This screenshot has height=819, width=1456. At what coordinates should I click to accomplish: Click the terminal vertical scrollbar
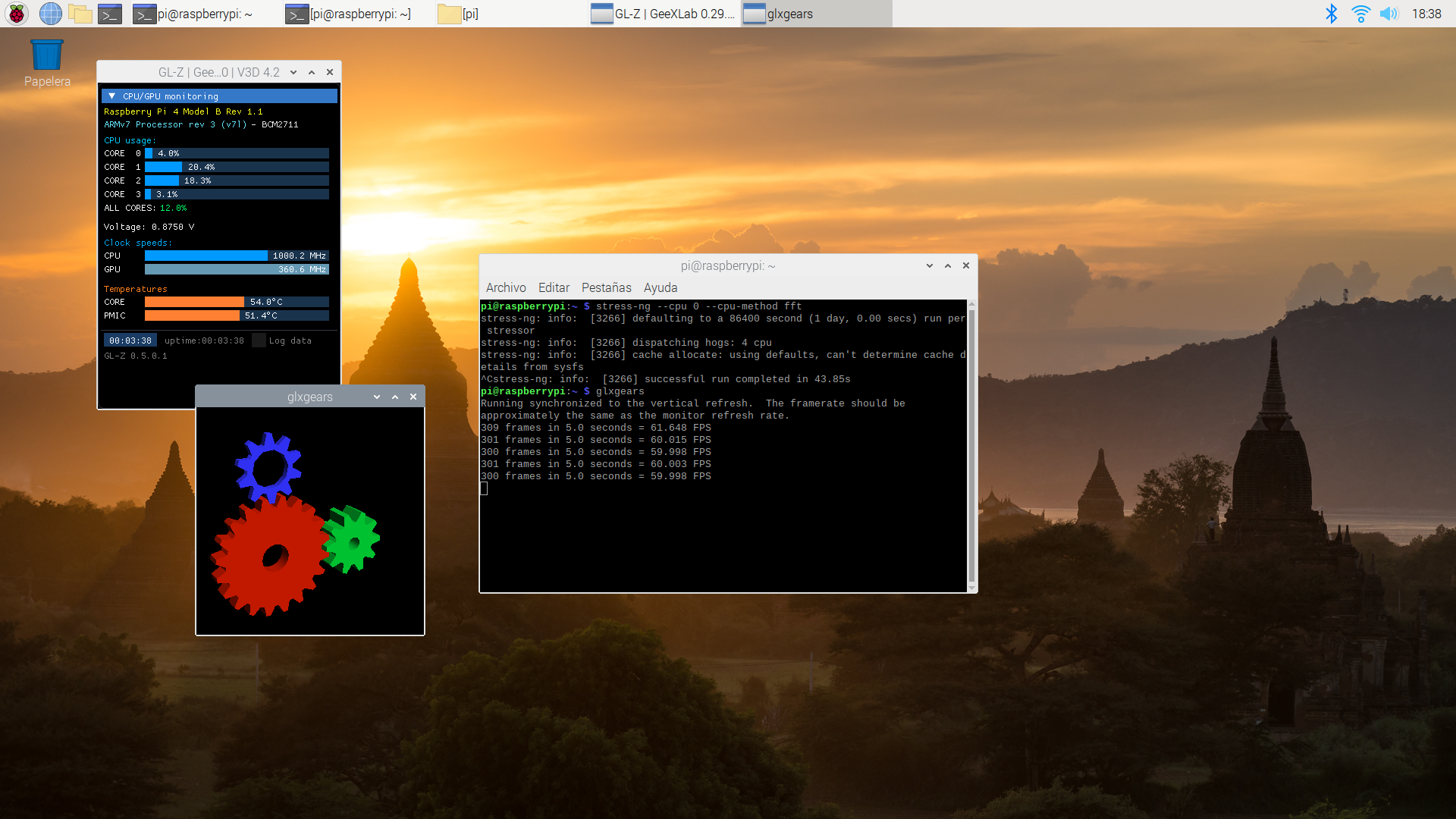coord(971,446)
